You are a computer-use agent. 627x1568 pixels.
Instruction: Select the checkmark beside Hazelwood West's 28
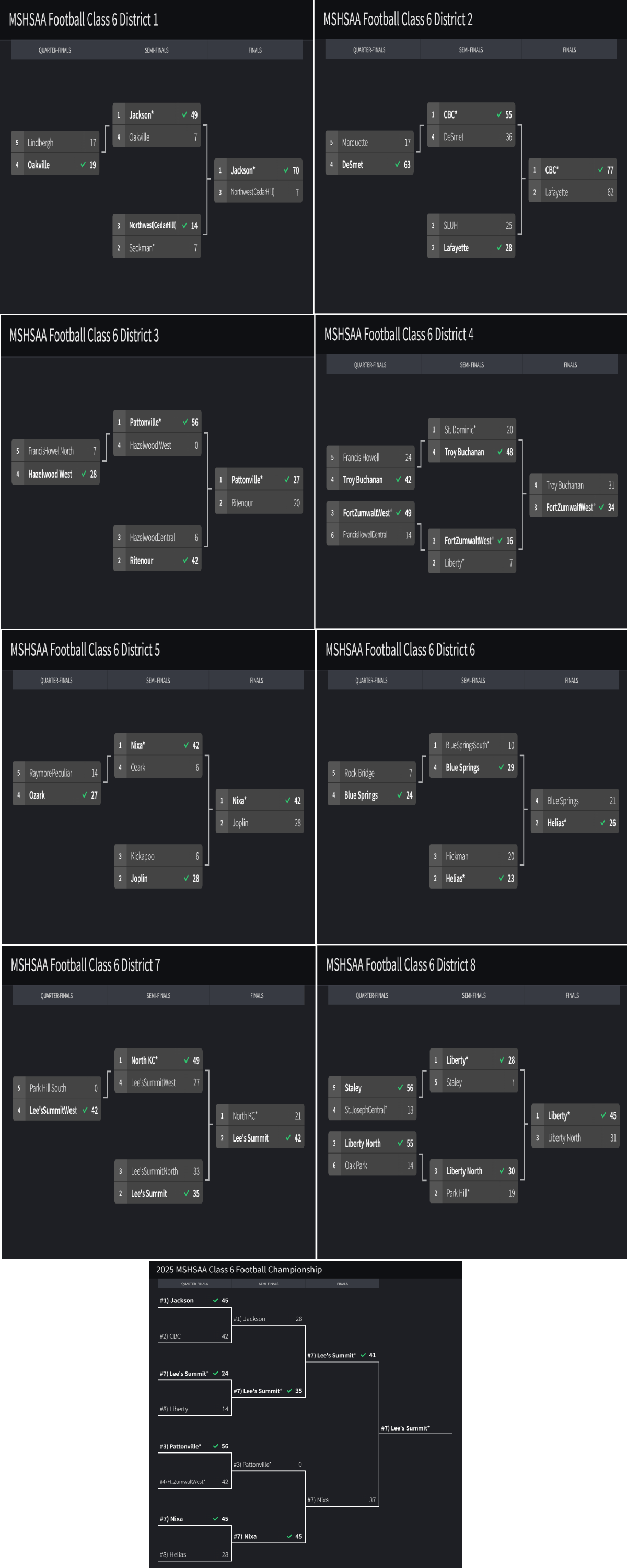click(x=84, y=474)
